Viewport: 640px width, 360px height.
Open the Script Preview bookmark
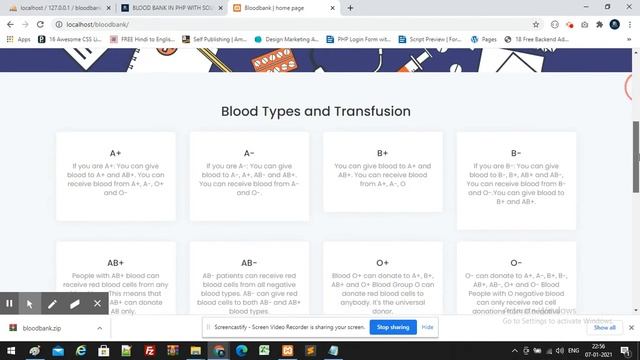click(x=430, y=39)
